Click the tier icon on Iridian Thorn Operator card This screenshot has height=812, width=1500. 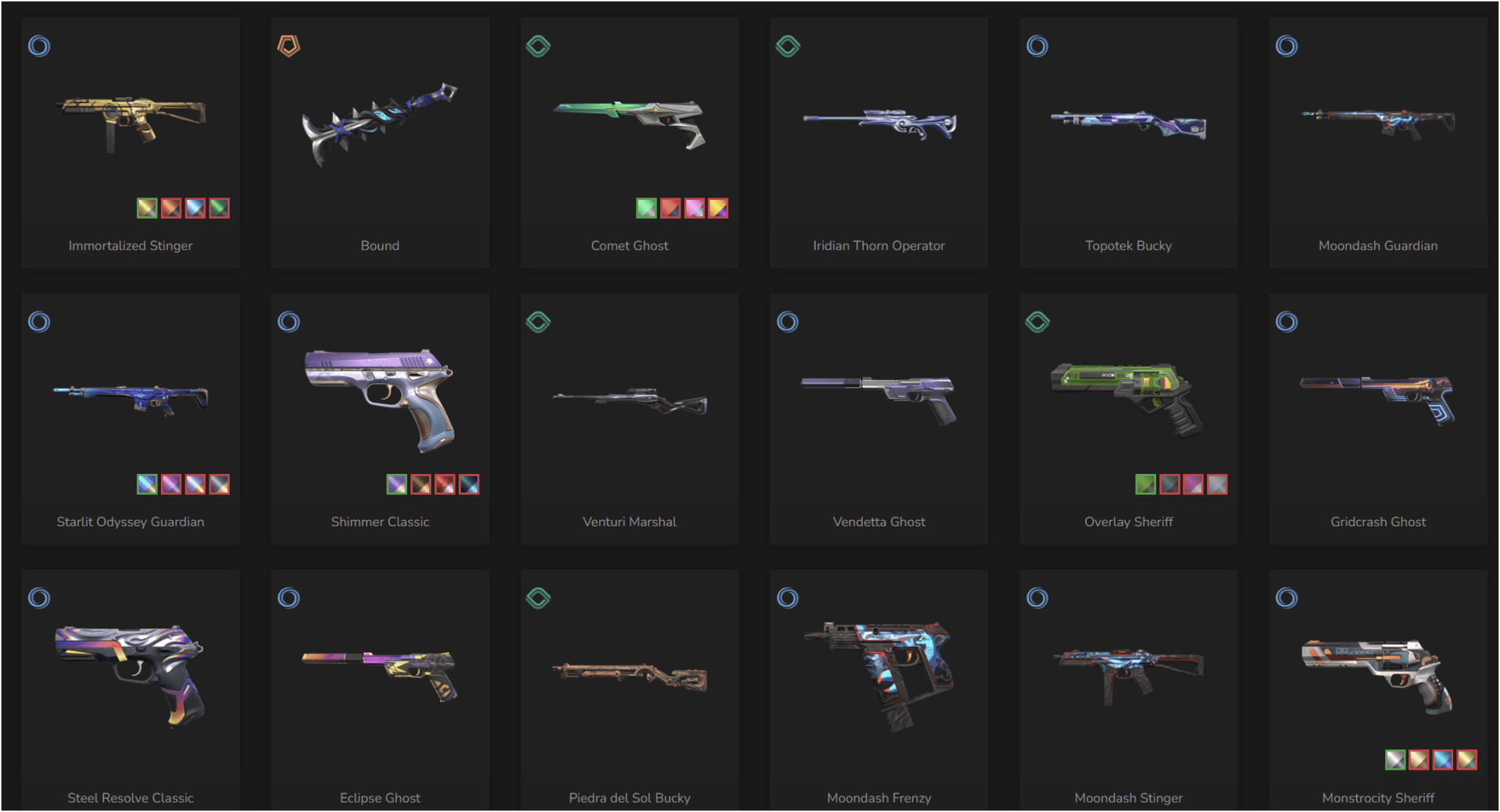(x=787, y=46)
